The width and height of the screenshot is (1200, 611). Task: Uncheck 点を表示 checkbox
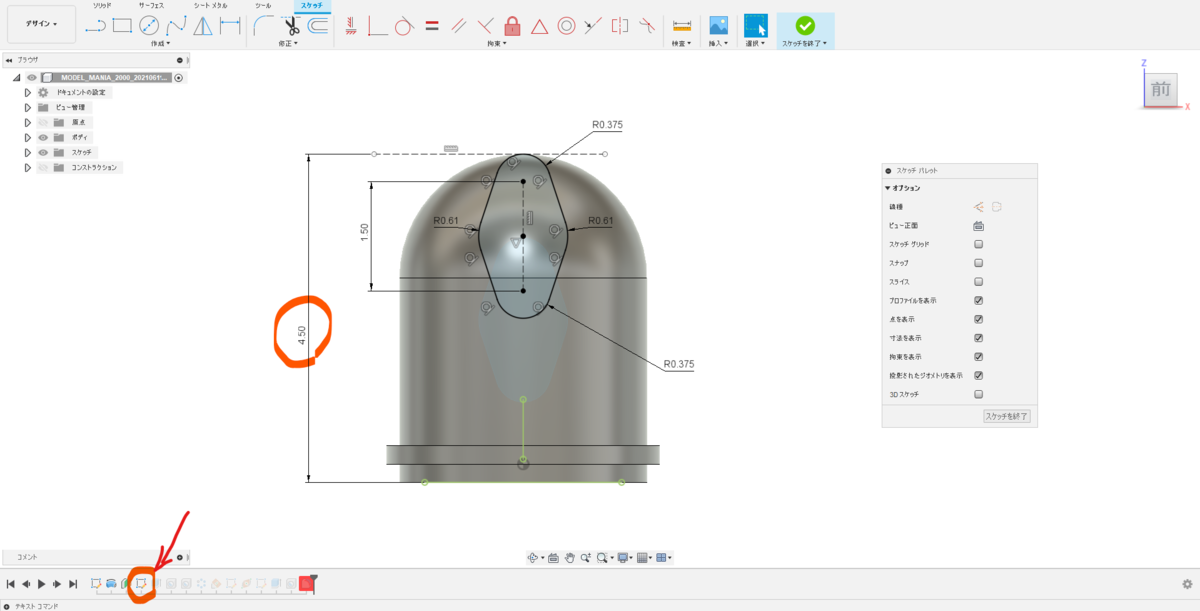point(979,319)
